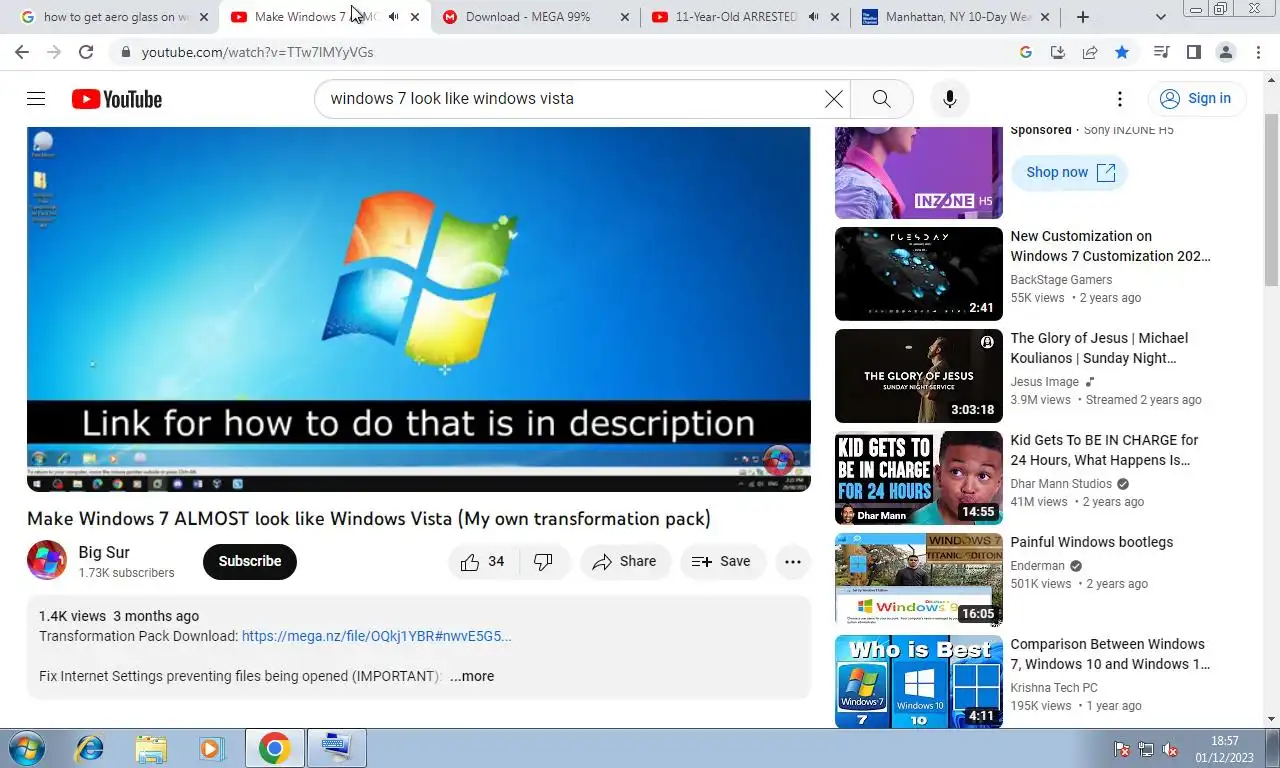Open Enderman channel name
1280x768 pixels.
coord(1037,566)
